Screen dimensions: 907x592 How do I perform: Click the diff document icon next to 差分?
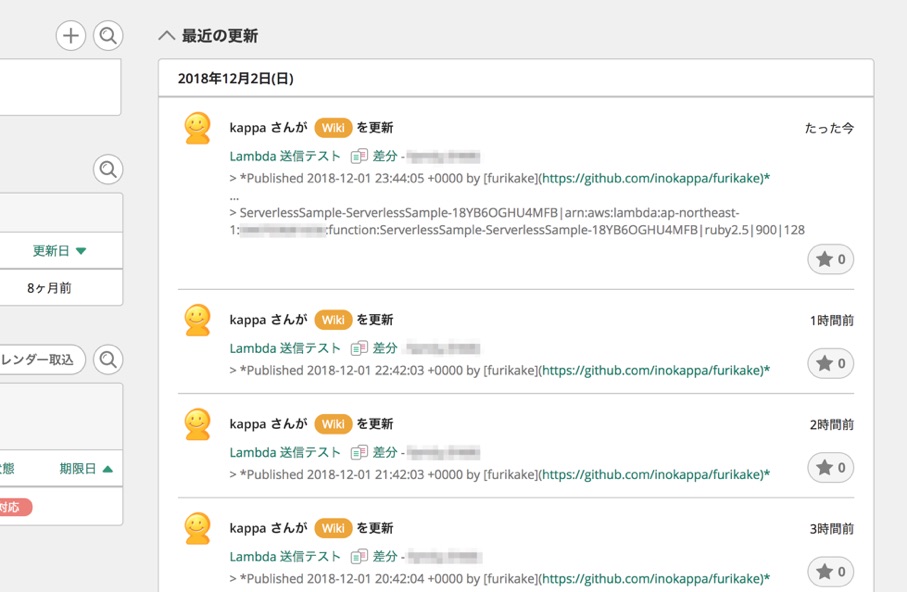[x=358, y=155]
